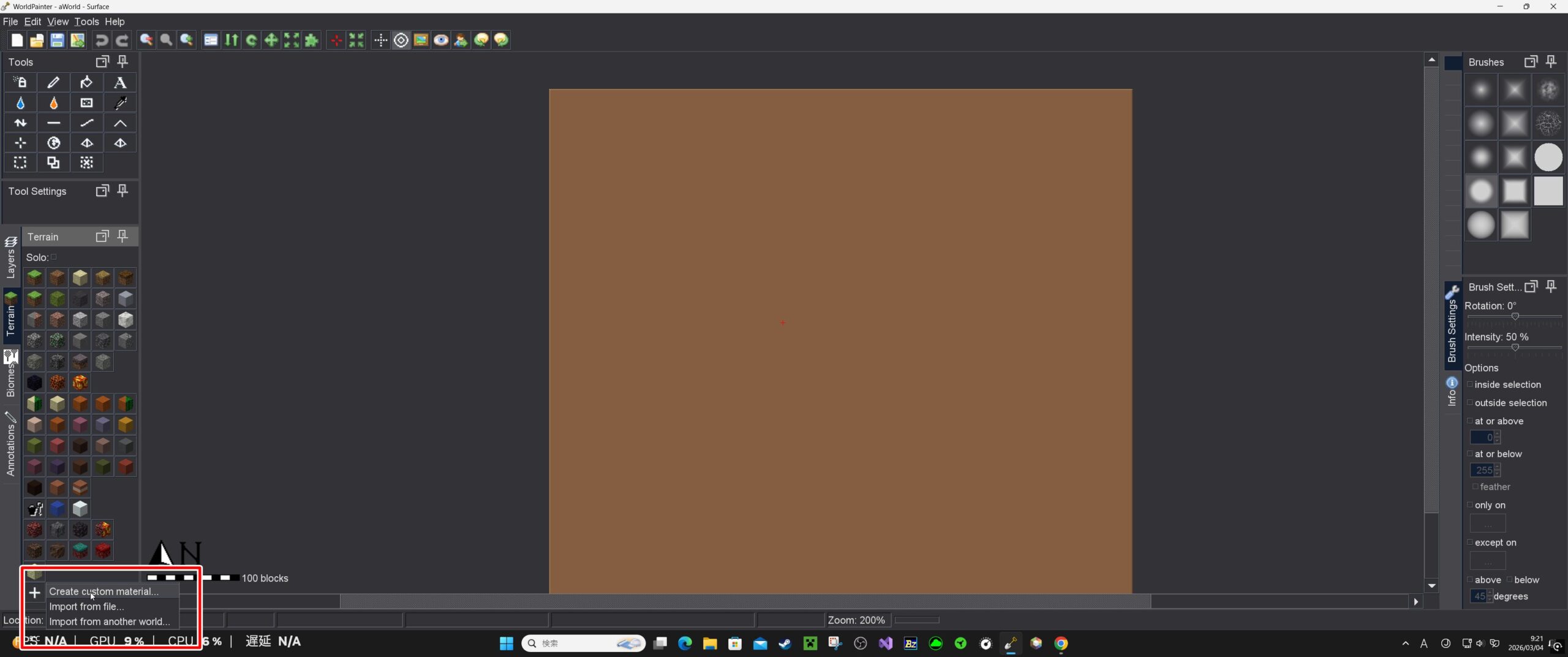Click the Undo arrow in toolbar
Viewport: 1568px width, 657px height.
(x=102, y=40)
